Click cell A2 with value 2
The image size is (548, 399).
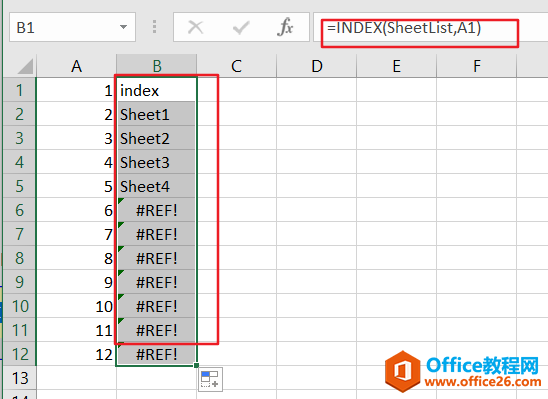[76, 114]
